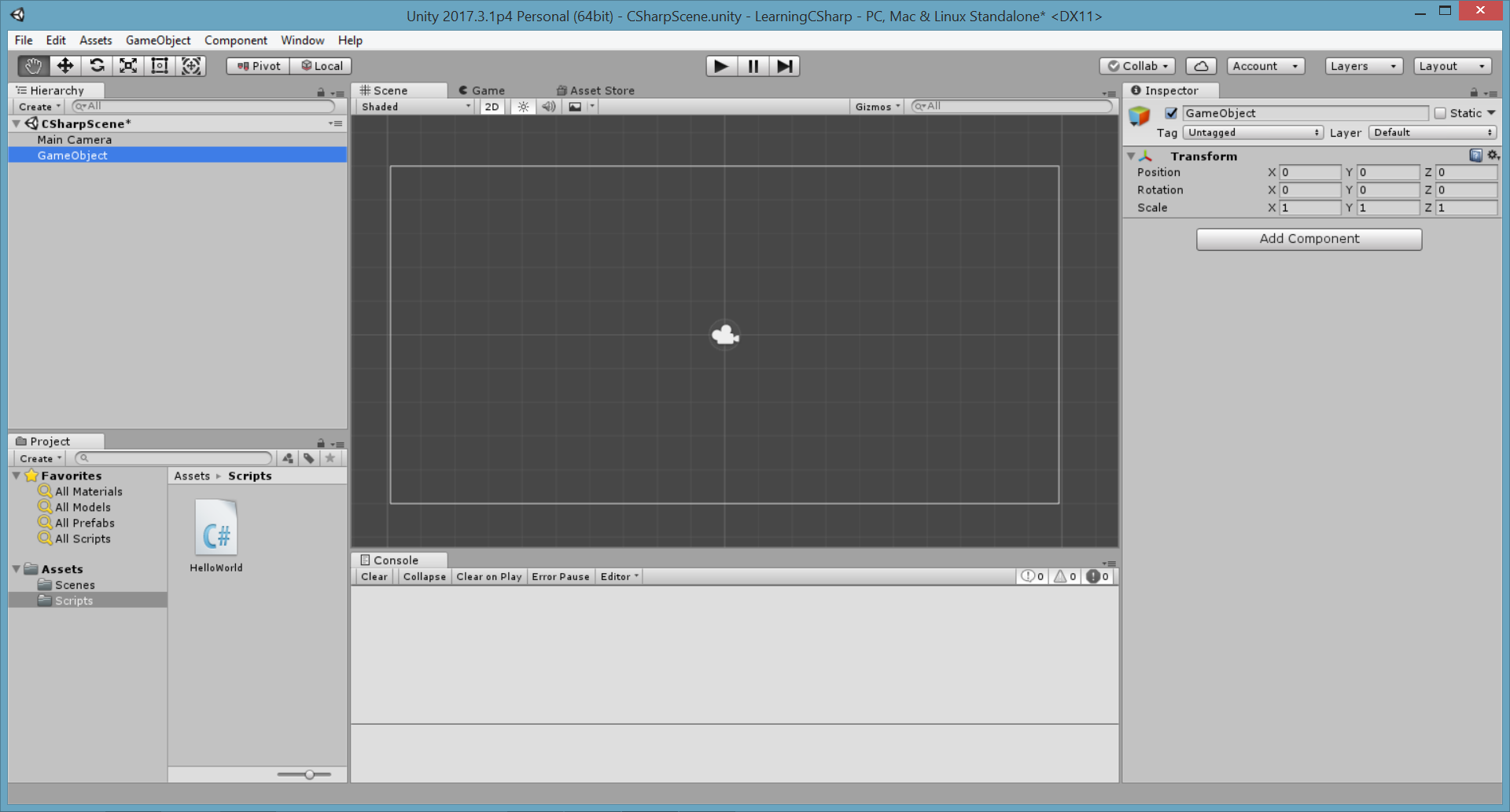Collapse the Favorites tree
This screenshot has width=1510, height=812.
pos(17,476)
